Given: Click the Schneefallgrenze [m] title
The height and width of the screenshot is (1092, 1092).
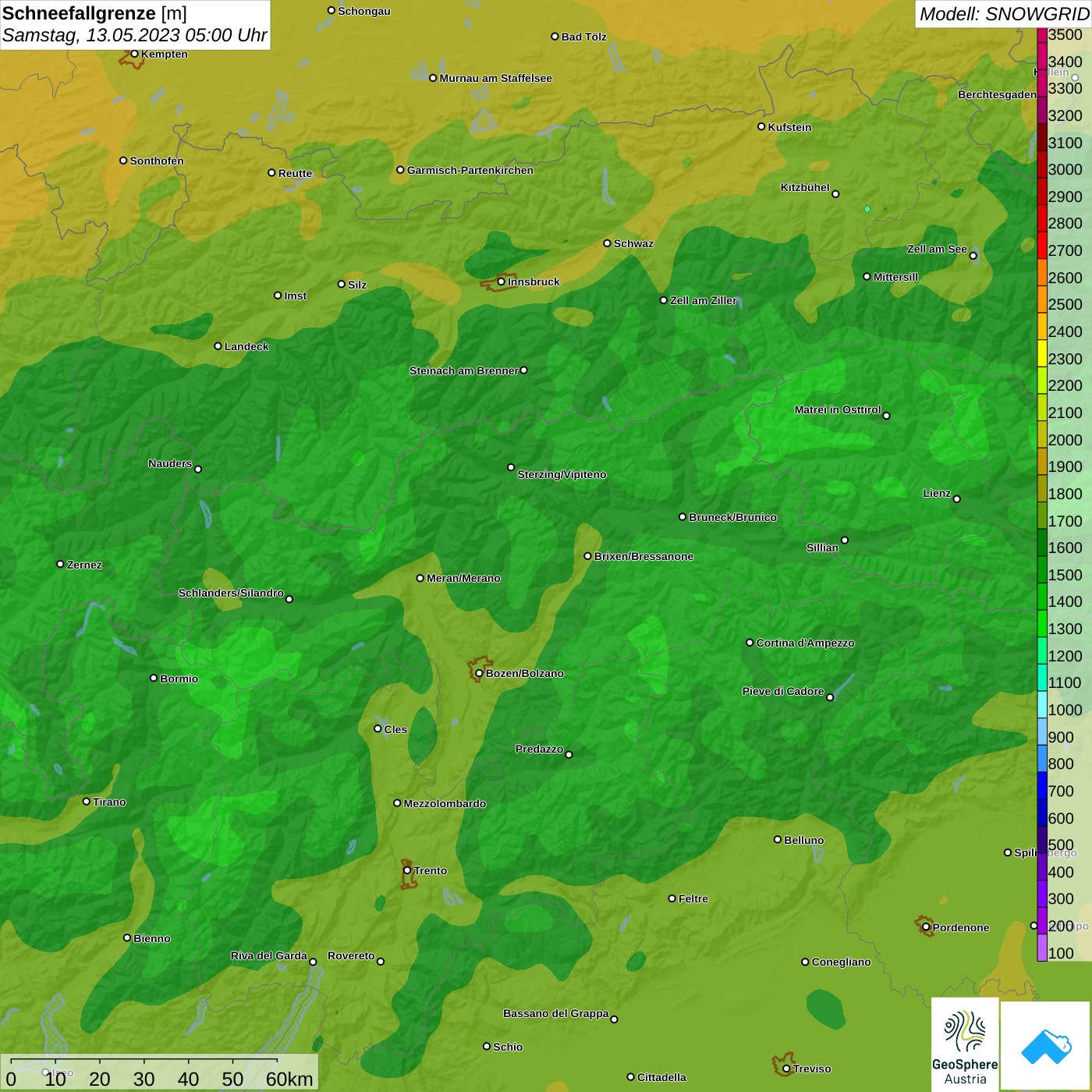Looking at the screenshot, I should click(x=94, y=13).
